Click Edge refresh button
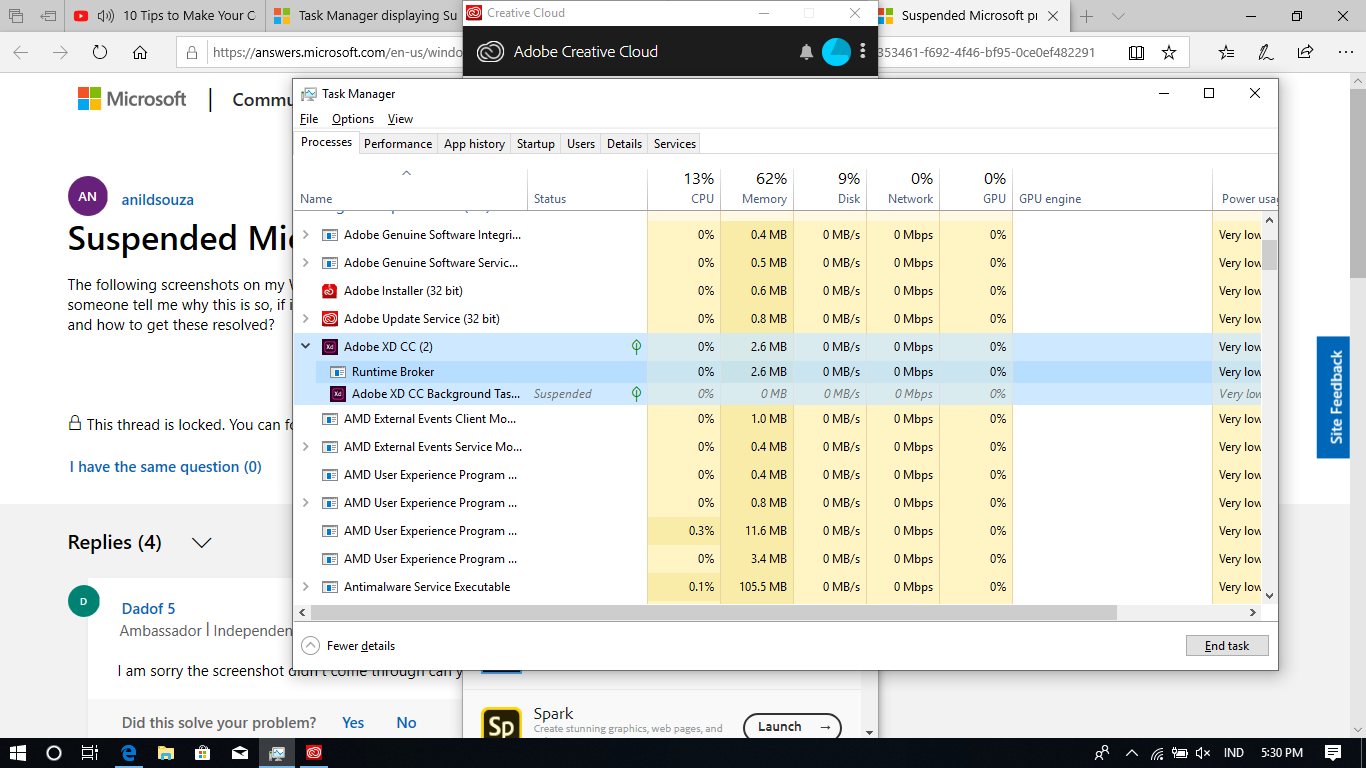This screenshot has height=768, width=1366. tap(100, 52)
